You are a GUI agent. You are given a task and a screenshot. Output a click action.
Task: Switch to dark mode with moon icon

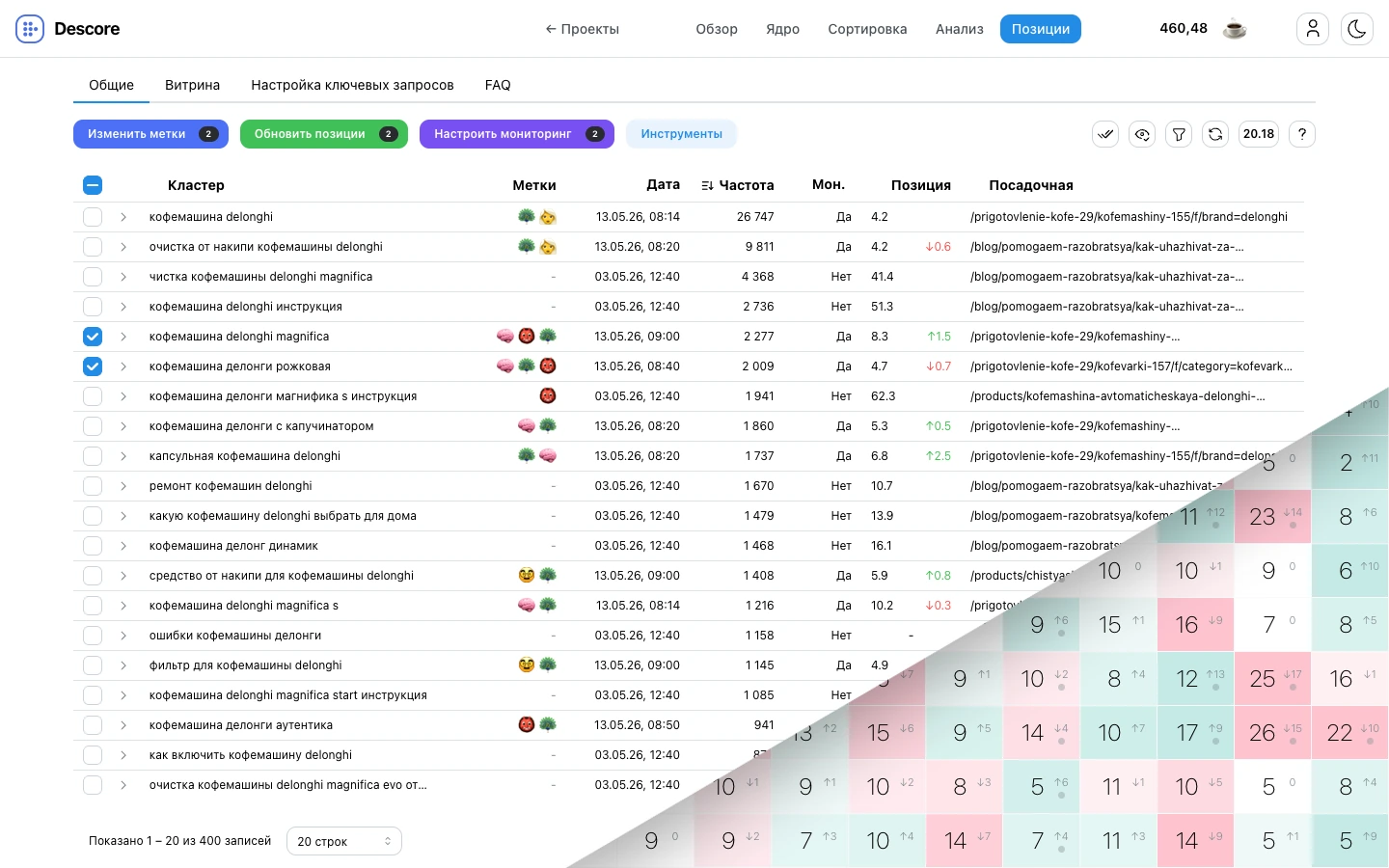1357,29
